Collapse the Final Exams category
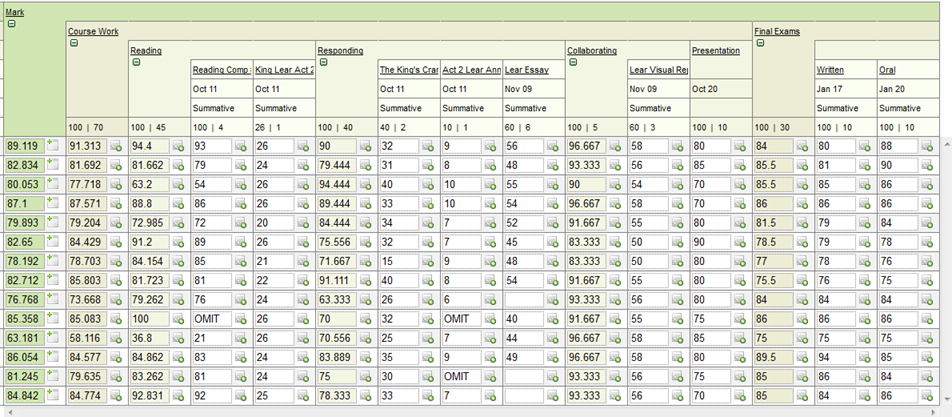The height and width of the screenshot is (417, 952). pos(760,43)
